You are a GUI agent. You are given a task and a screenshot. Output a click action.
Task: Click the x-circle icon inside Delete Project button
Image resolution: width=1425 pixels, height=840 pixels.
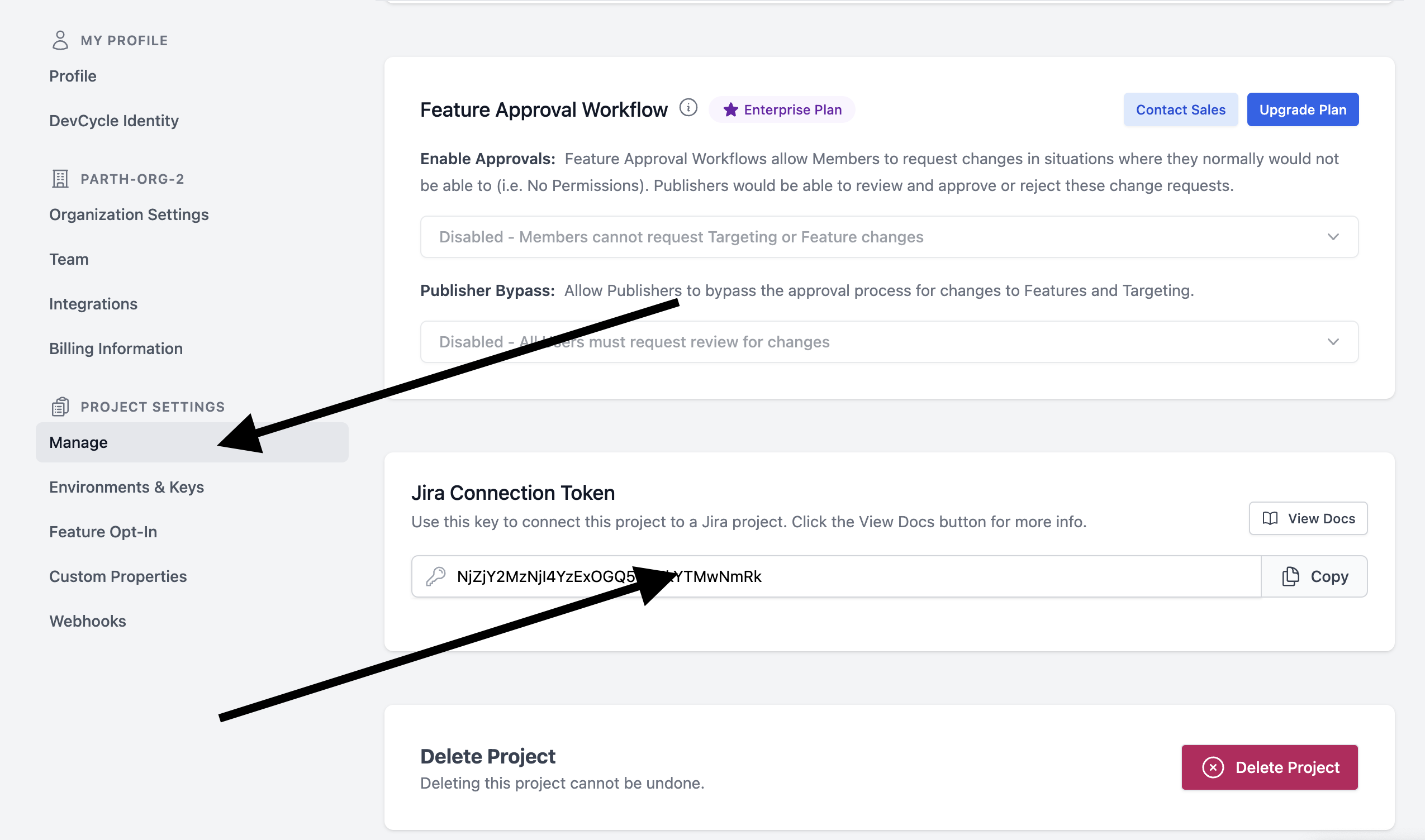pyautogui.click(x=1213, y=767)
